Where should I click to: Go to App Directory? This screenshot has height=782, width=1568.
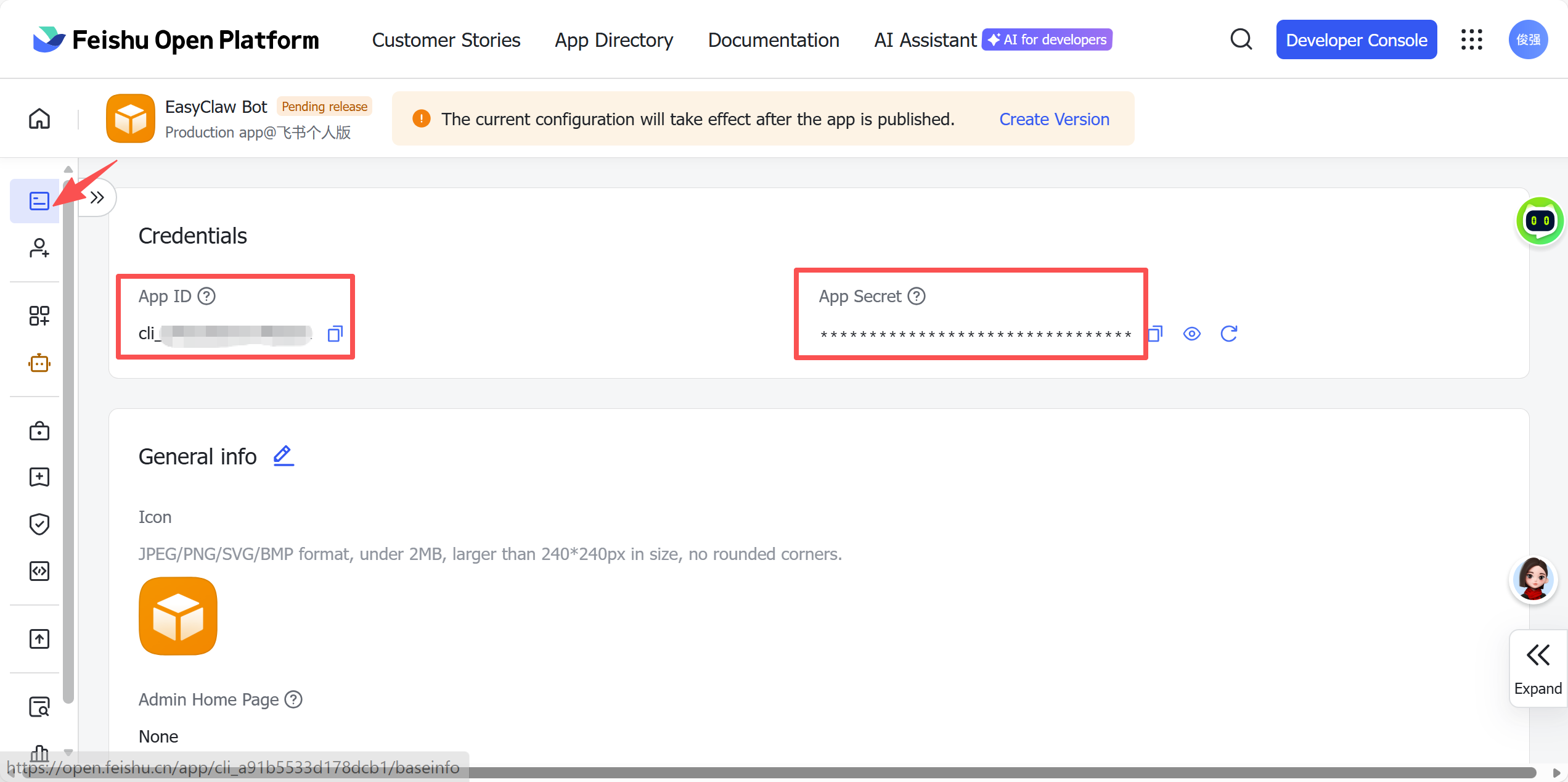(x=613, y=40)
